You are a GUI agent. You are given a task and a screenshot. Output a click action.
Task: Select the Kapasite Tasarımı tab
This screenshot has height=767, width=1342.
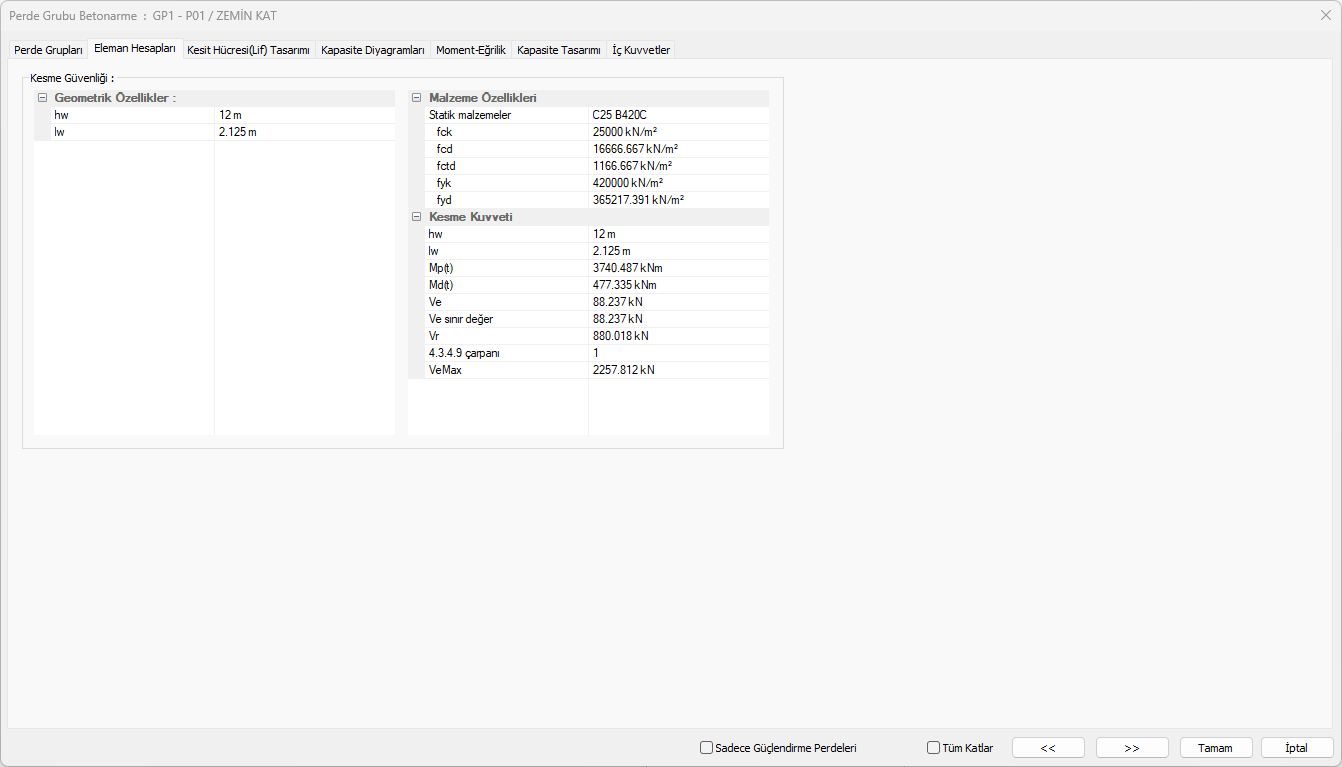pos(558,50)
